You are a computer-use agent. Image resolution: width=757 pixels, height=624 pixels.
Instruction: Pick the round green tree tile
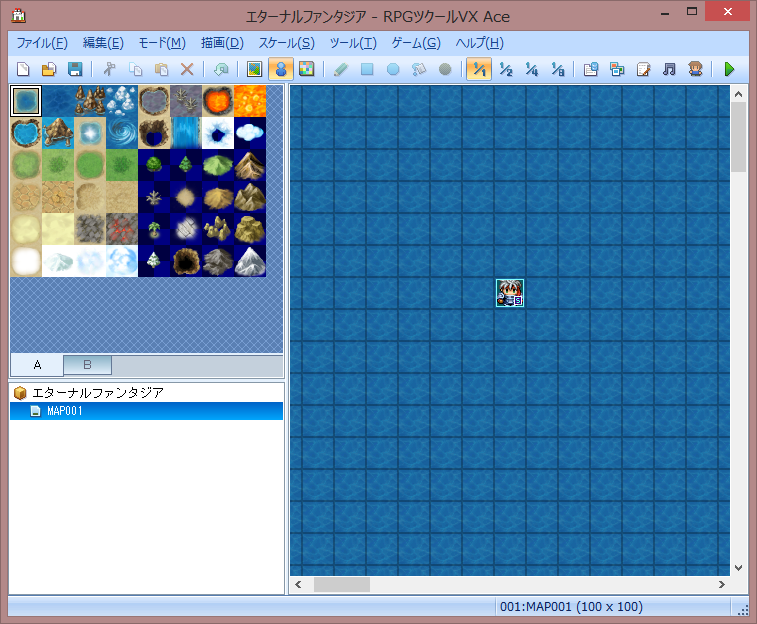[154, 165]
